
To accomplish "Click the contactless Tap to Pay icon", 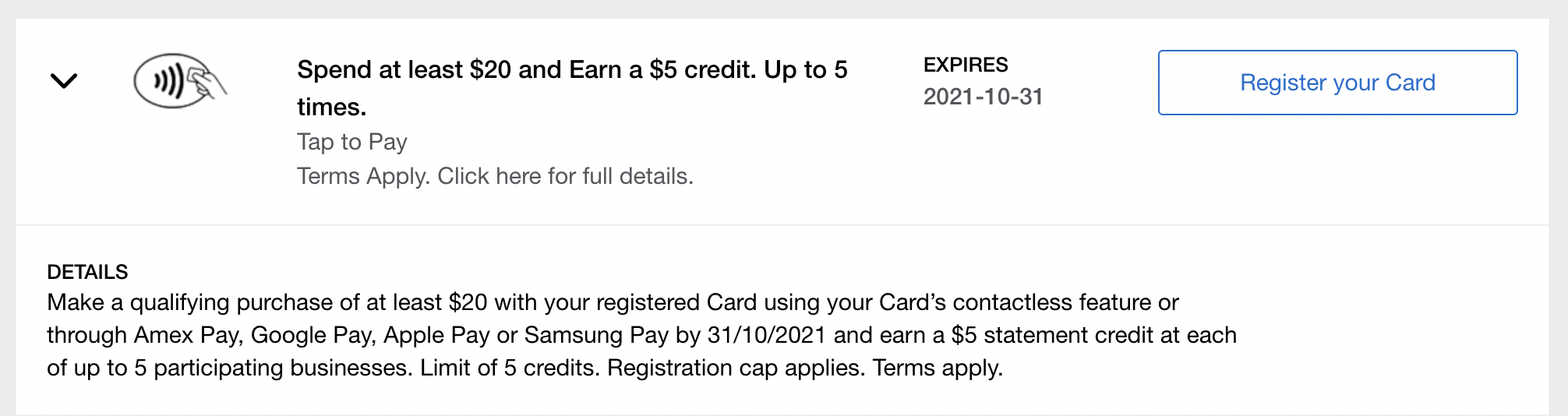I will [179, 80].
